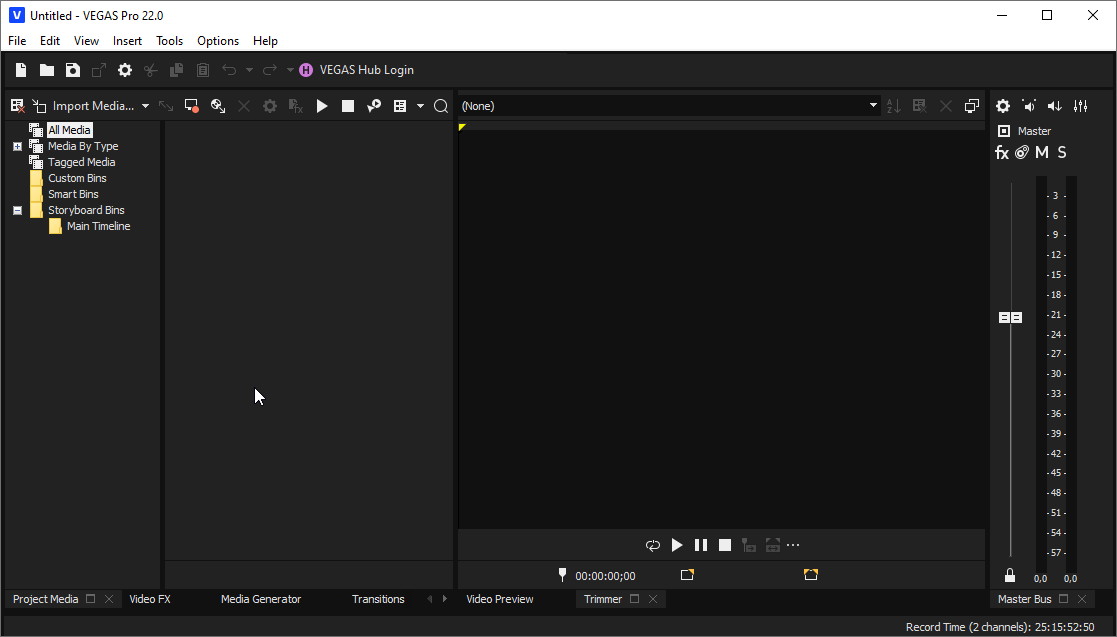Select the Custom Bins folder
The height and width of the screenshot is (637, 1117).
click(77, 178)
